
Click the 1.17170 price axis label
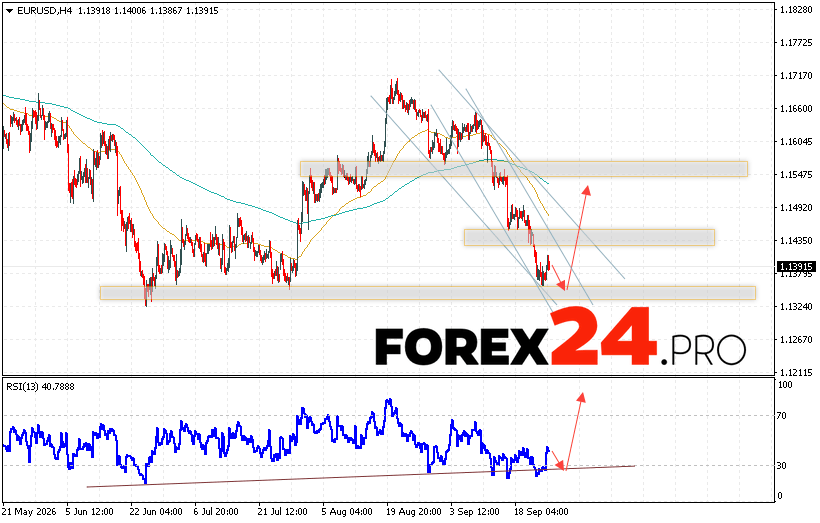796,76
